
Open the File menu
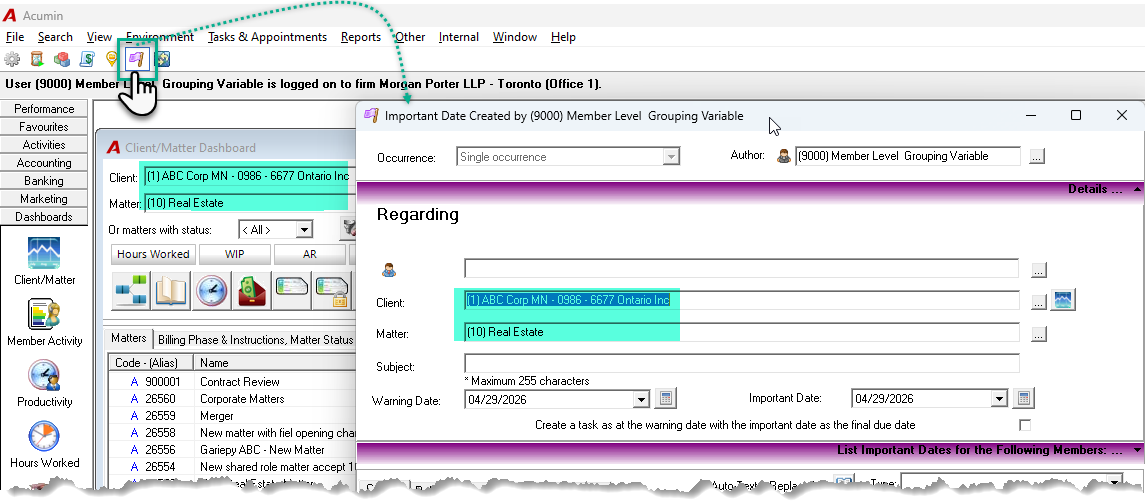coord(15,37)
